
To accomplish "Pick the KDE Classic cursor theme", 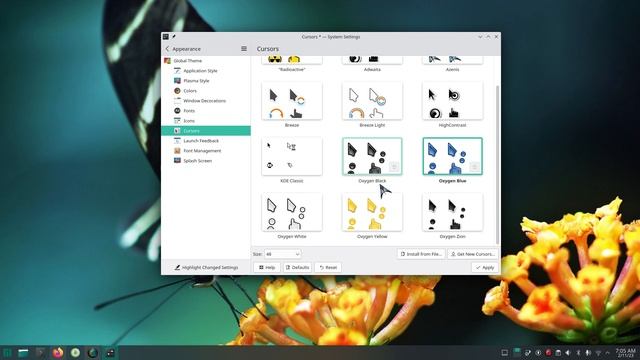I will (x=292, y=156).
